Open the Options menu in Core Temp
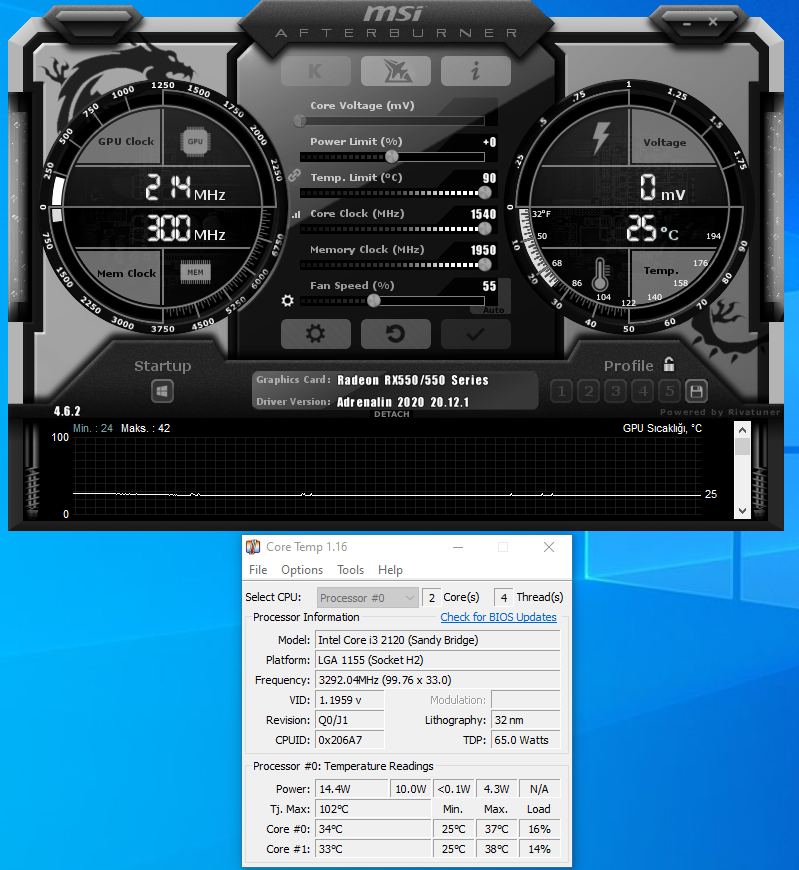Image resolution: width=799 pixels, height=870 pixels. point(302,570)
